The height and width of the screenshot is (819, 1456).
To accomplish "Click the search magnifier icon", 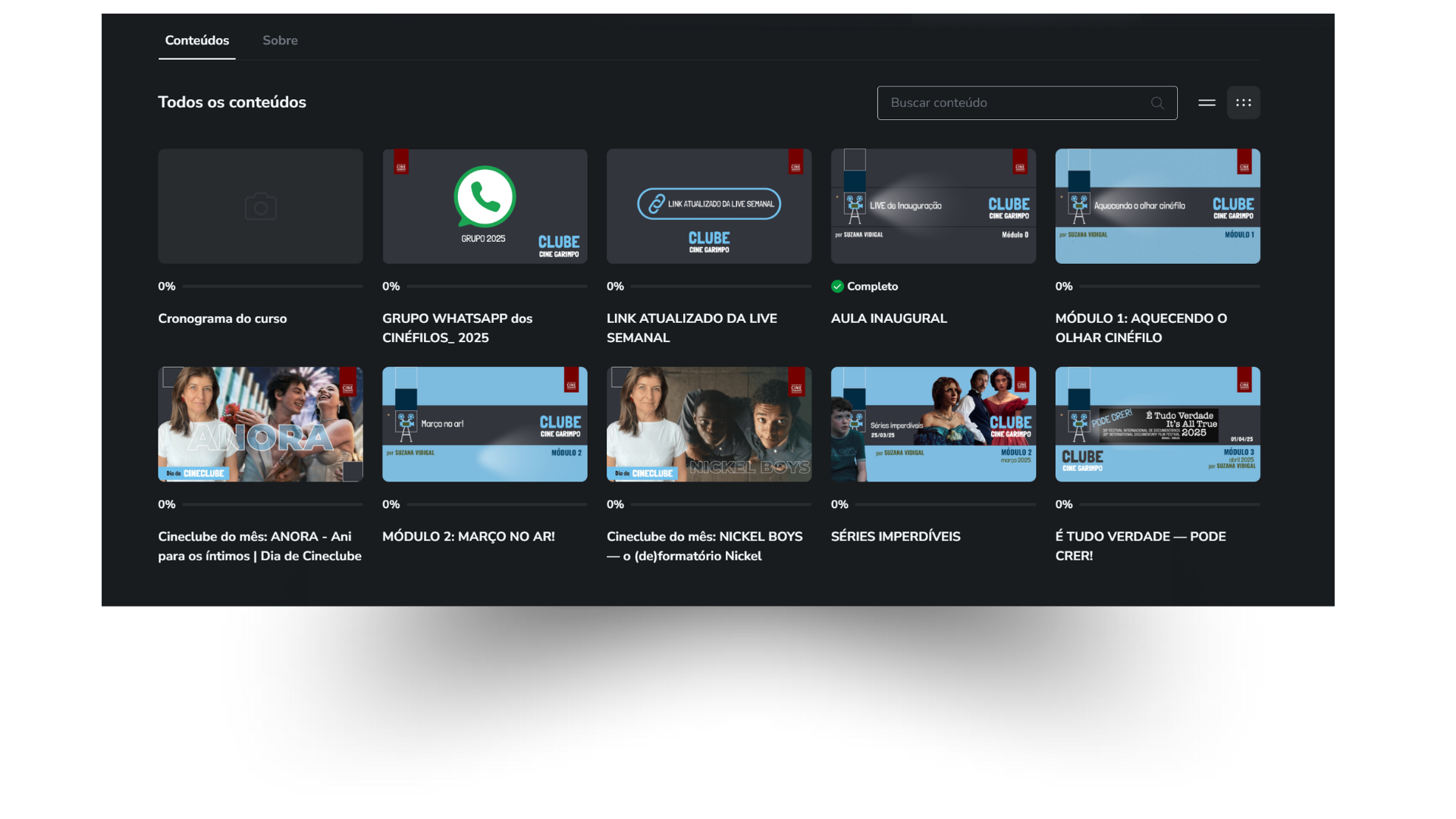I will (1156, 103).
